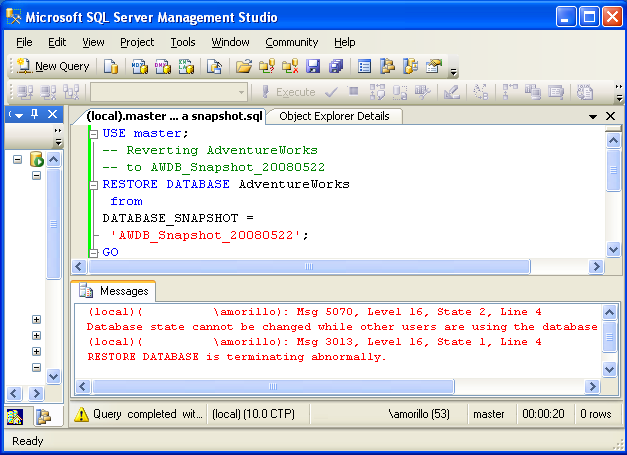Click the New Query toolbar button
The width and height of the screenshot is (627, 455).
point(54,66)
